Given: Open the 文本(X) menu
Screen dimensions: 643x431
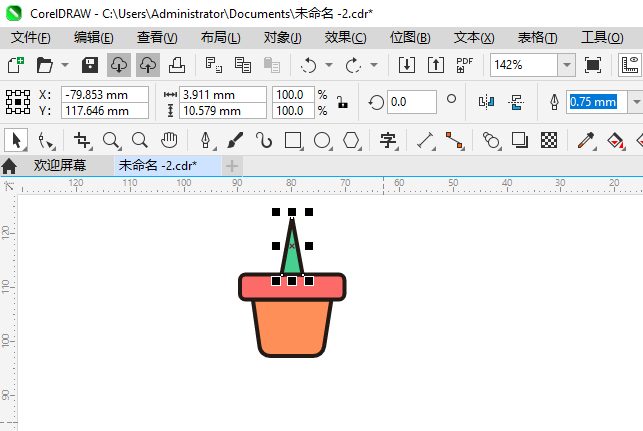Looking at the screenshot, I should click(474, 38).
